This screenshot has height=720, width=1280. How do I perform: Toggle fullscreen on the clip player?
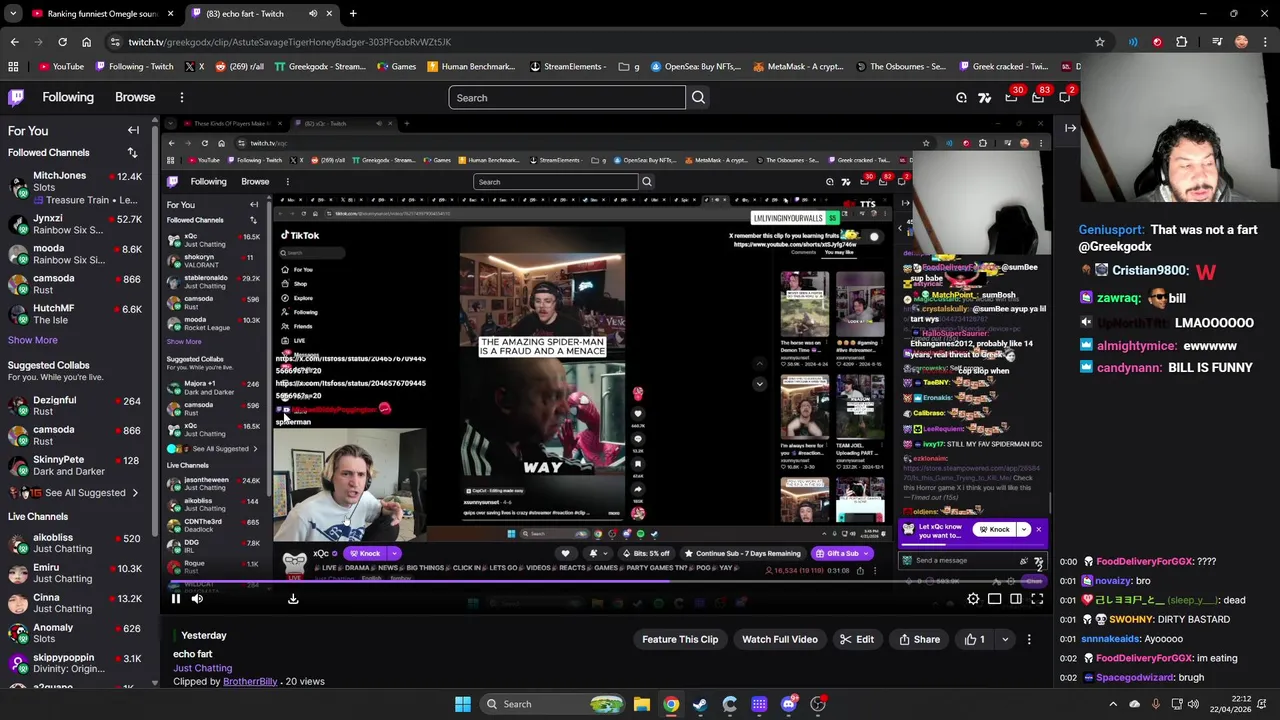(x=1037, y=599)
